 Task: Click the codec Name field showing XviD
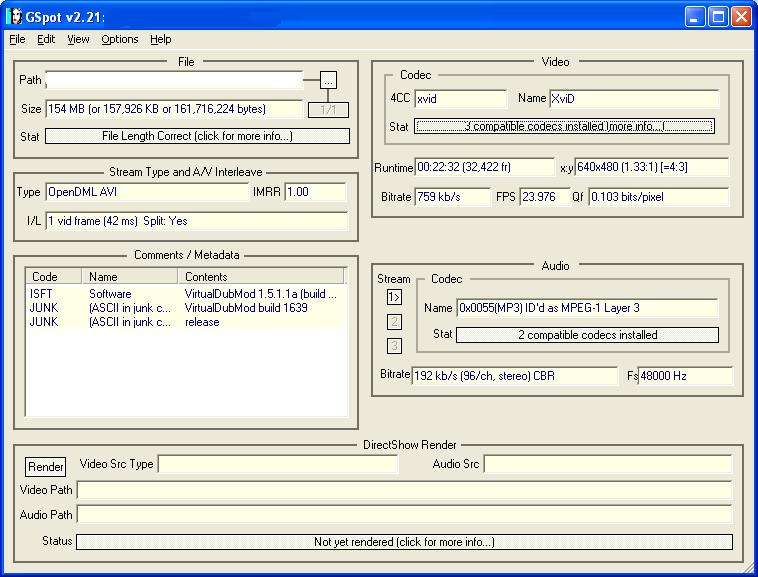click(x=634, y=99)
